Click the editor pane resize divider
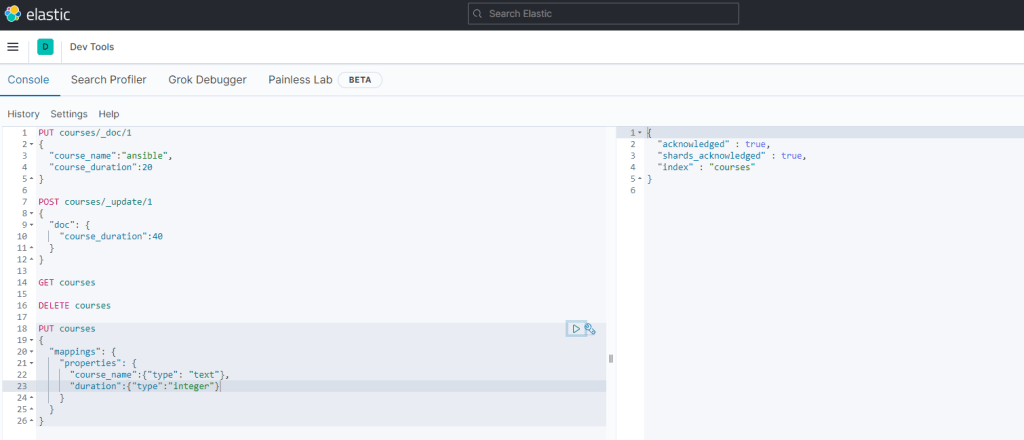This screenshot has height=440, width=1024. (610, 358)
